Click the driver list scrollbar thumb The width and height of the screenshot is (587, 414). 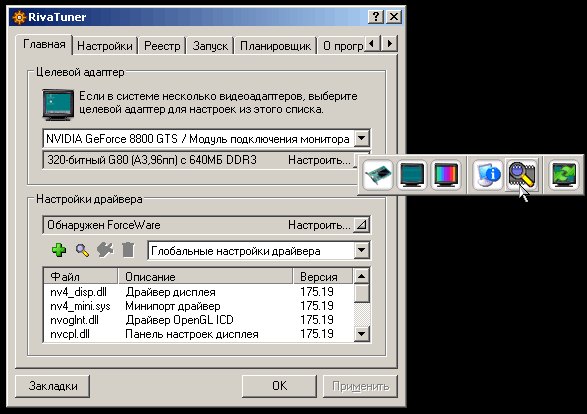[362, 293]
